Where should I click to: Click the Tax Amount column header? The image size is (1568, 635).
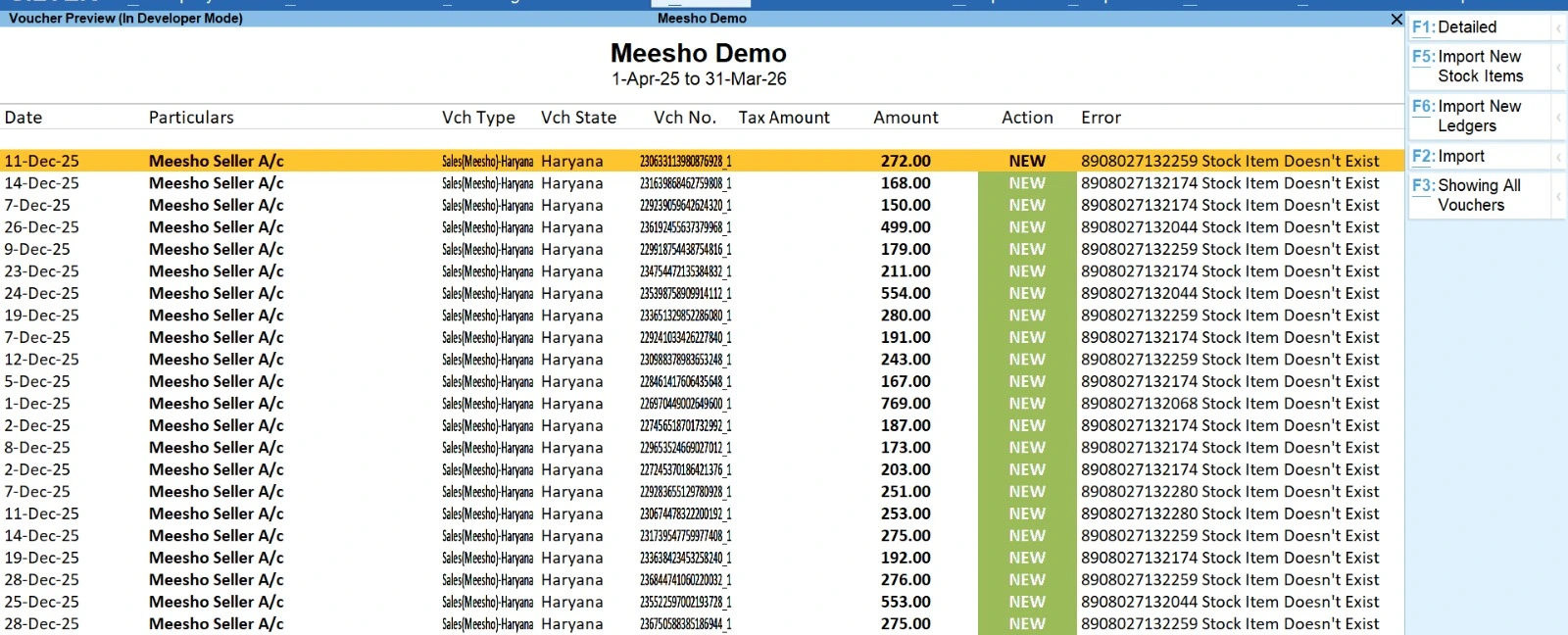[x=784, y=118]
